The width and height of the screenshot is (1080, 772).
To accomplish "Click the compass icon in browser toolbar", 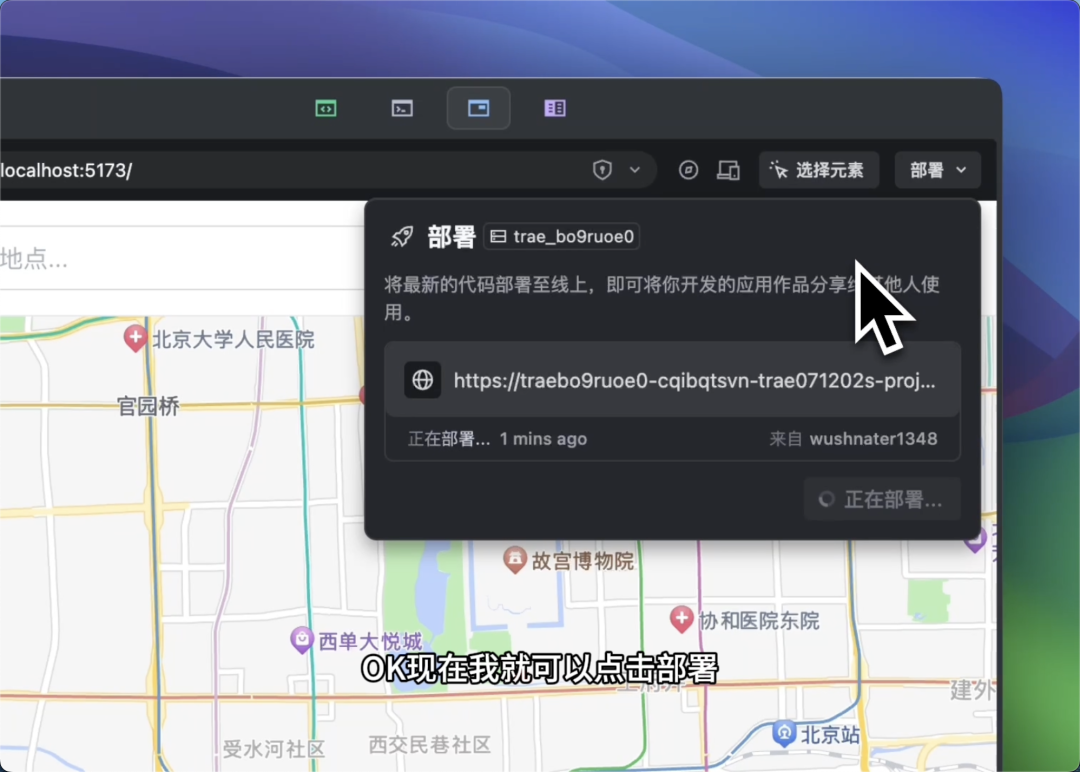I will point(688,170).
